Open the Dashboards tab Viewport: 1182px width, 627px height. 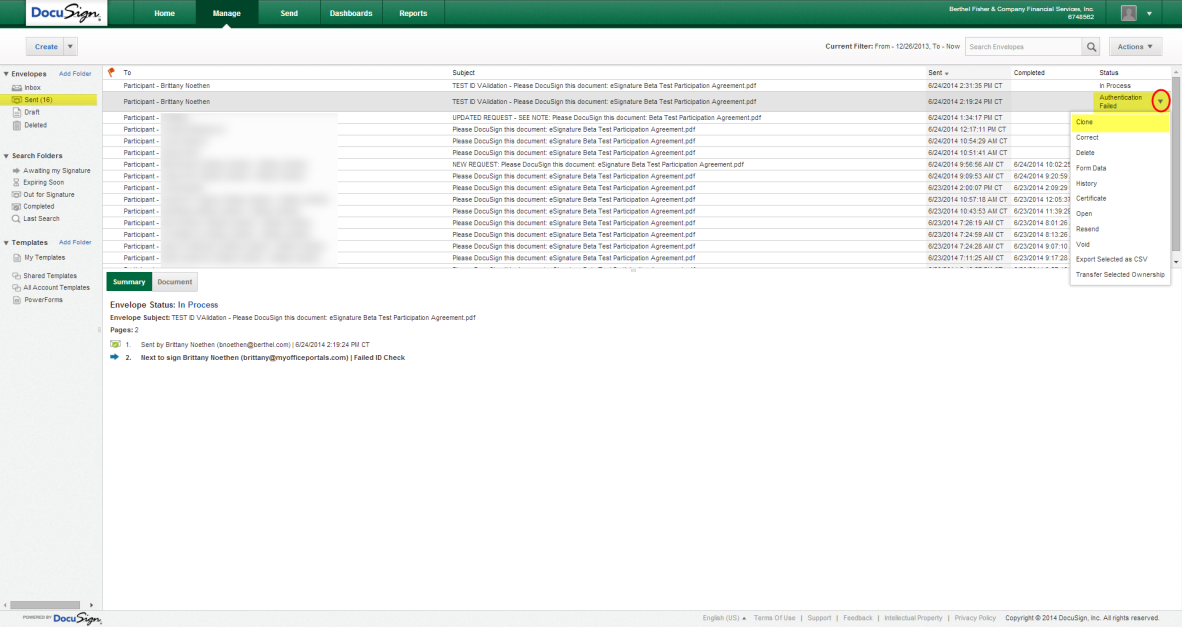click(351, 14)
